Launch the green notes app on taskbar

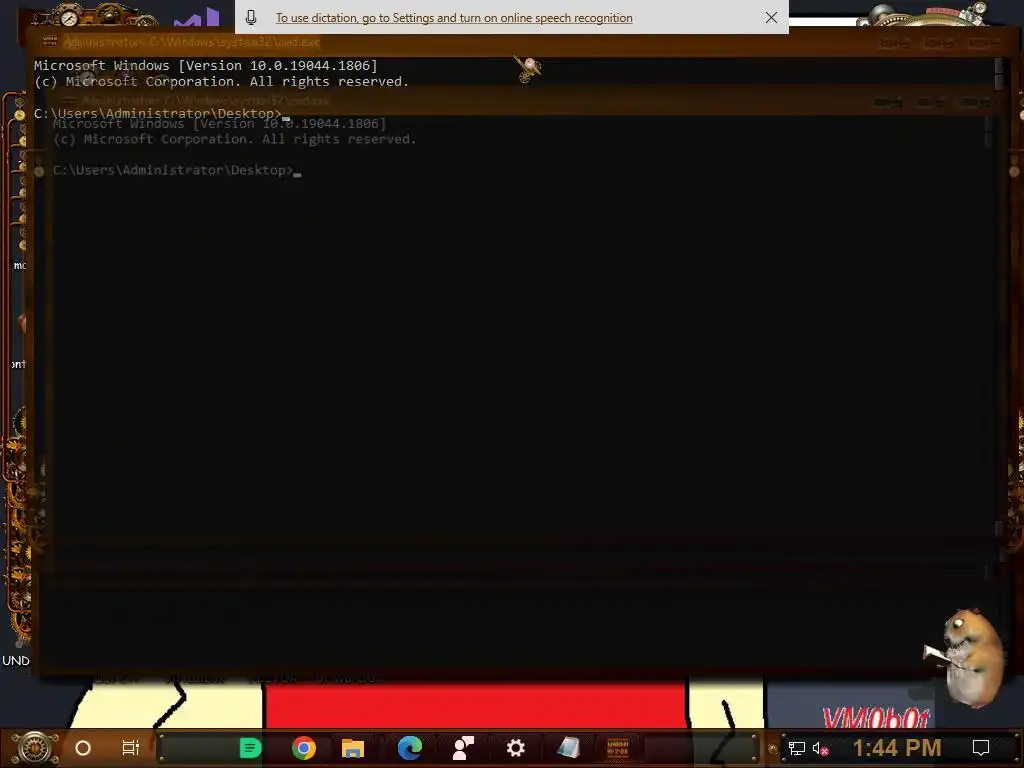coord(250,748)
